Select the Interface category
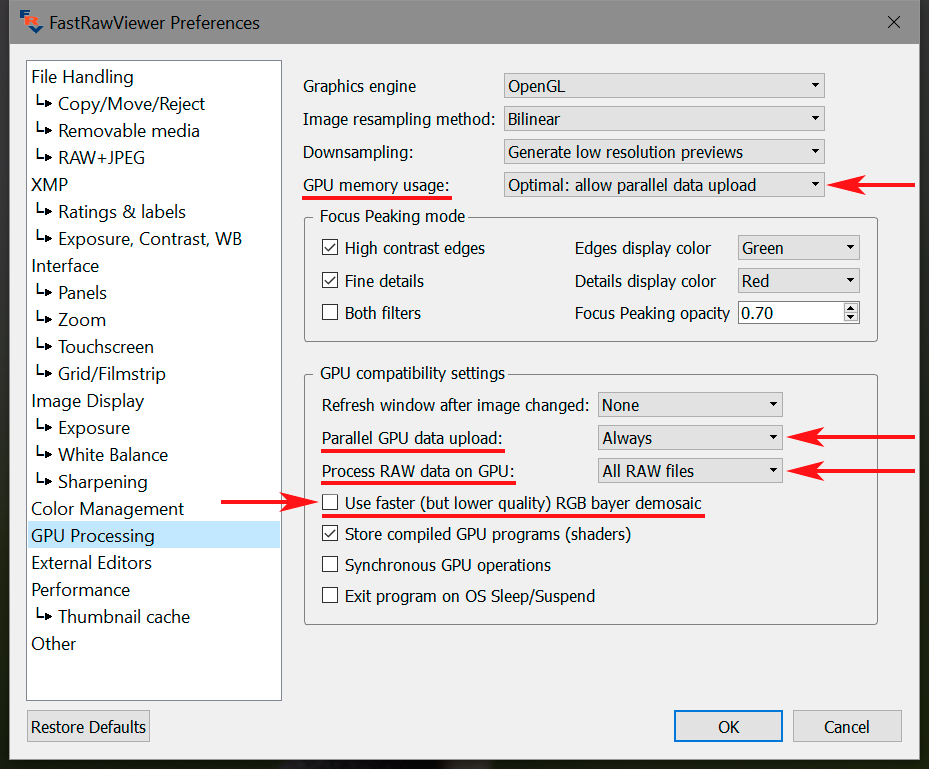 pyautogui.click(x=65, y=266)
